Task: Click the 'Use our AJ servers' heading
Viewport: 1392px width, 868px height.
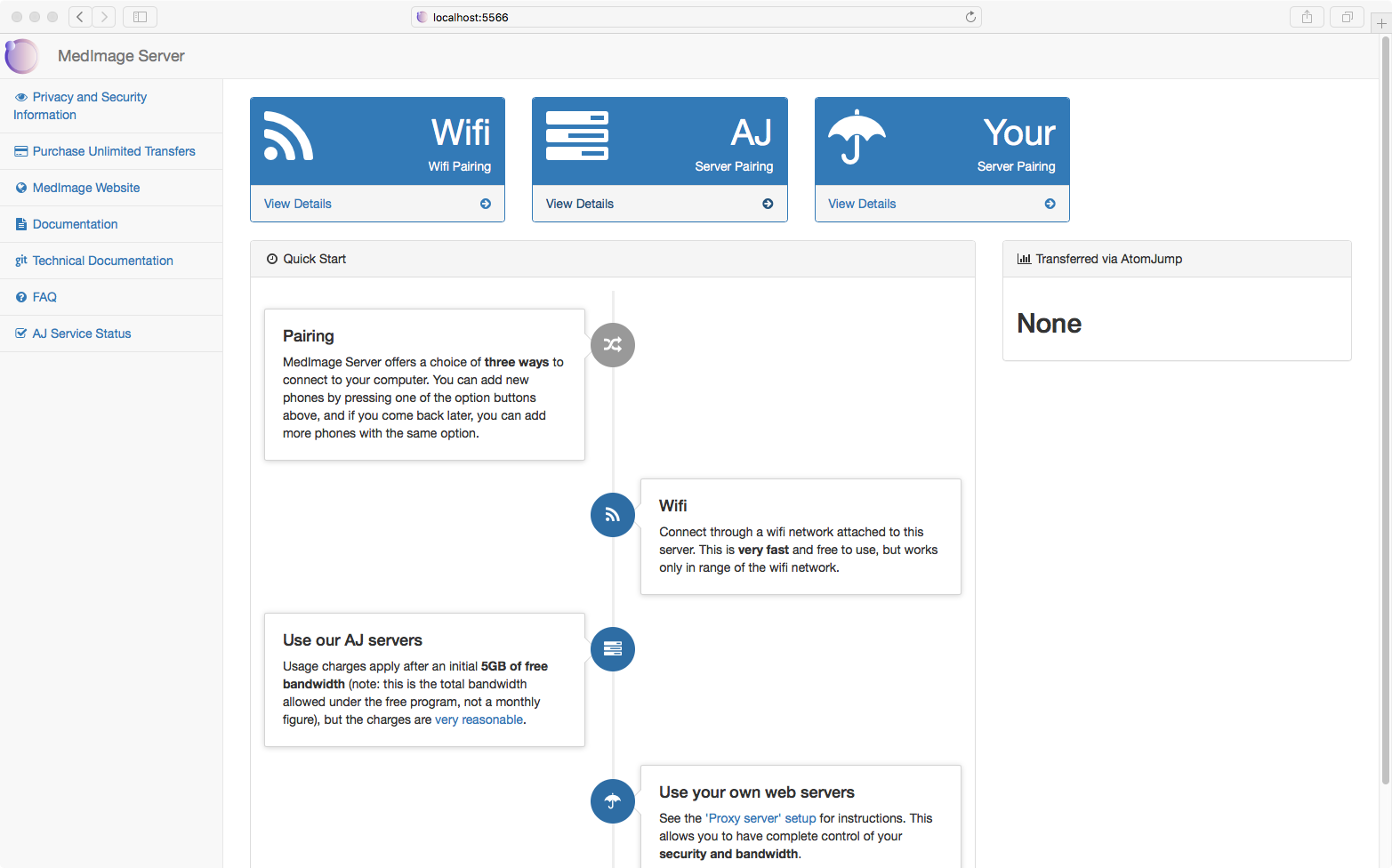Action: click(352, 640)
